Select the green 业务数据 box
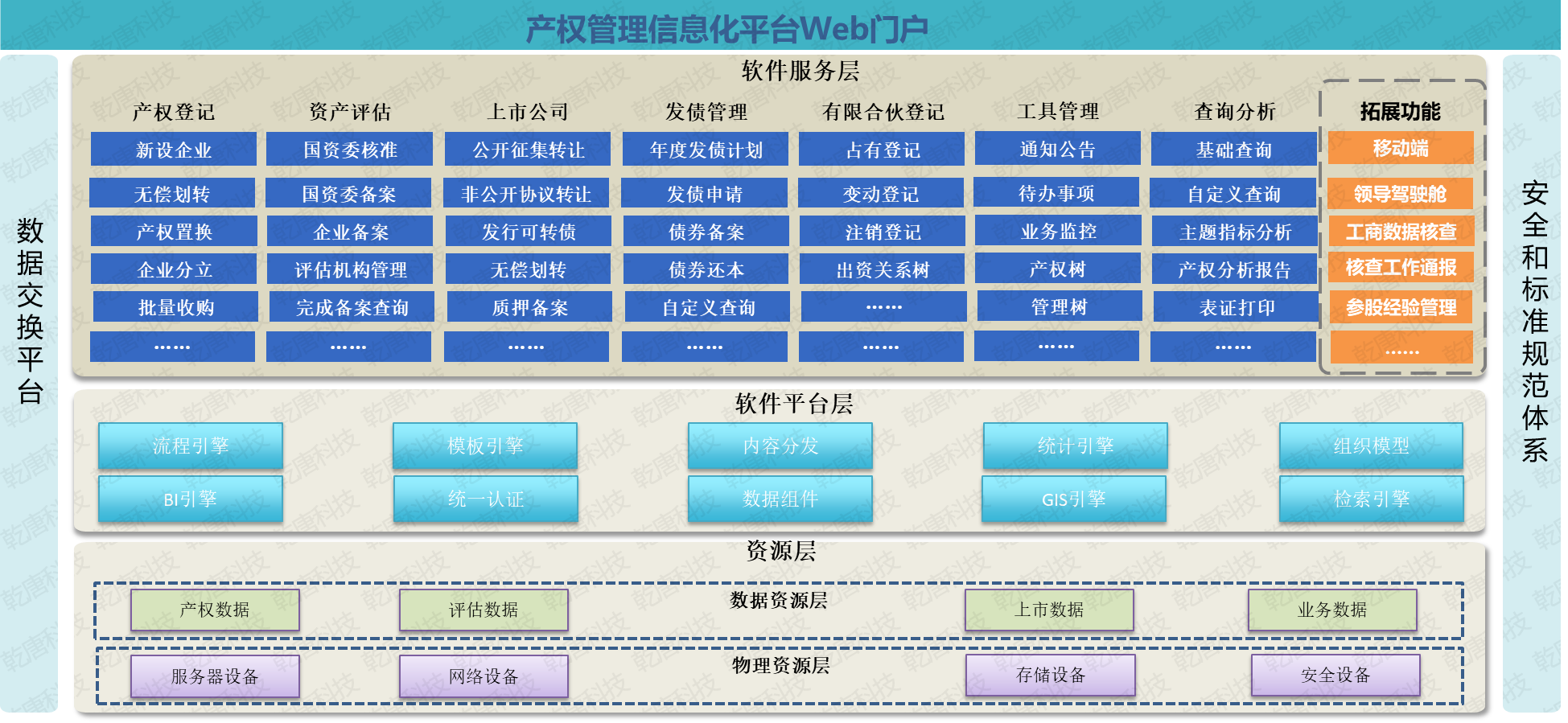 [x=1332, y=610]
